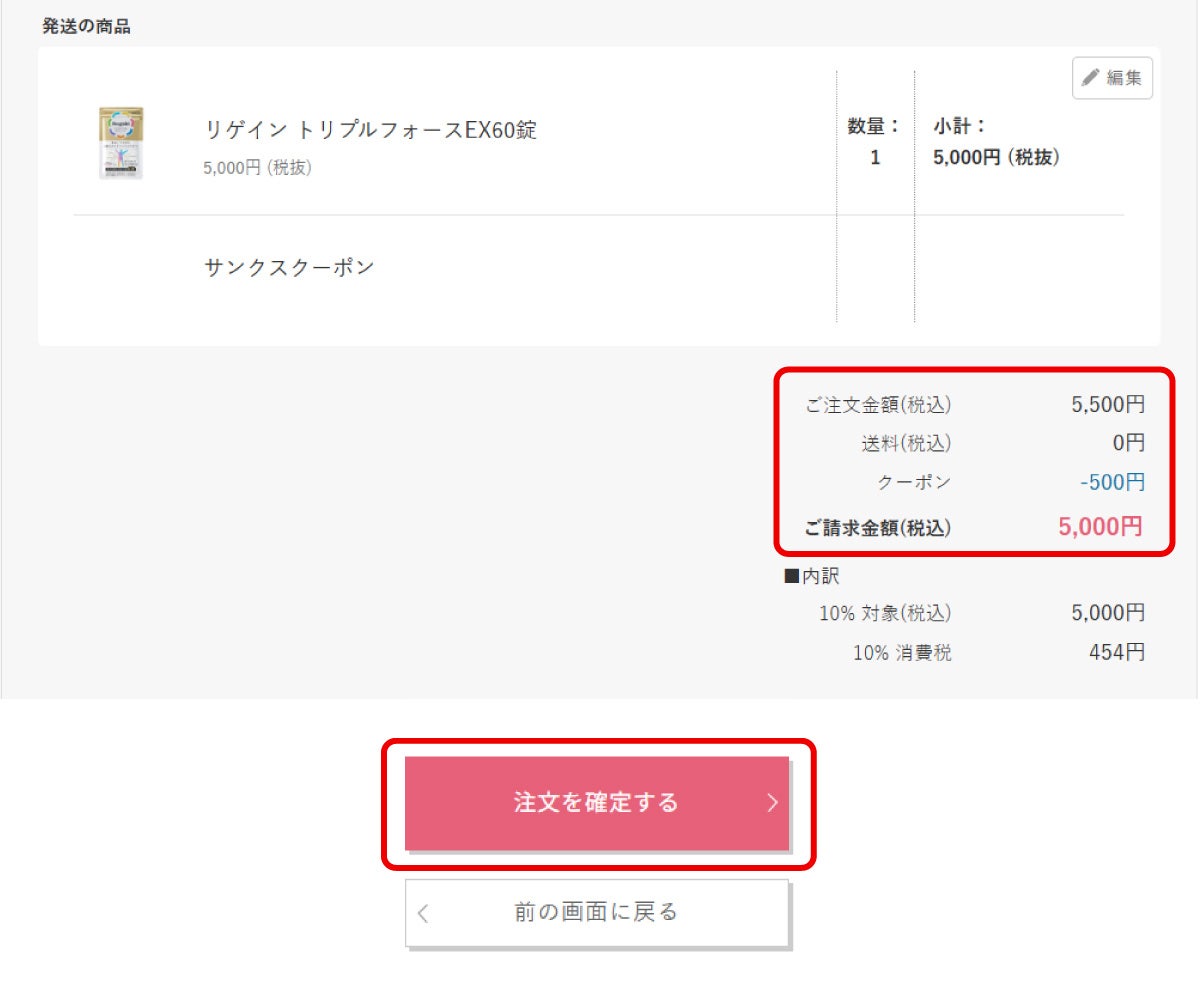Select the 編集 edit control
Viewport: 1200px width, 1006px height.
[1112, 78]
